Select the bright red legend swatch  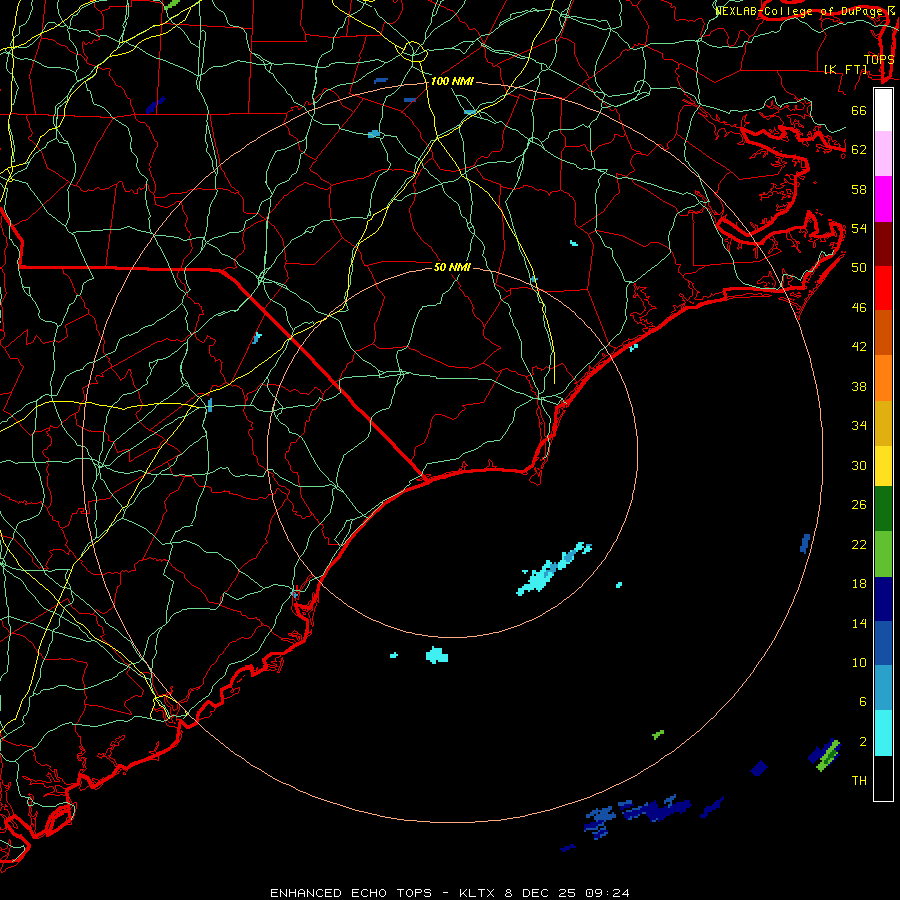coord(883,288)
